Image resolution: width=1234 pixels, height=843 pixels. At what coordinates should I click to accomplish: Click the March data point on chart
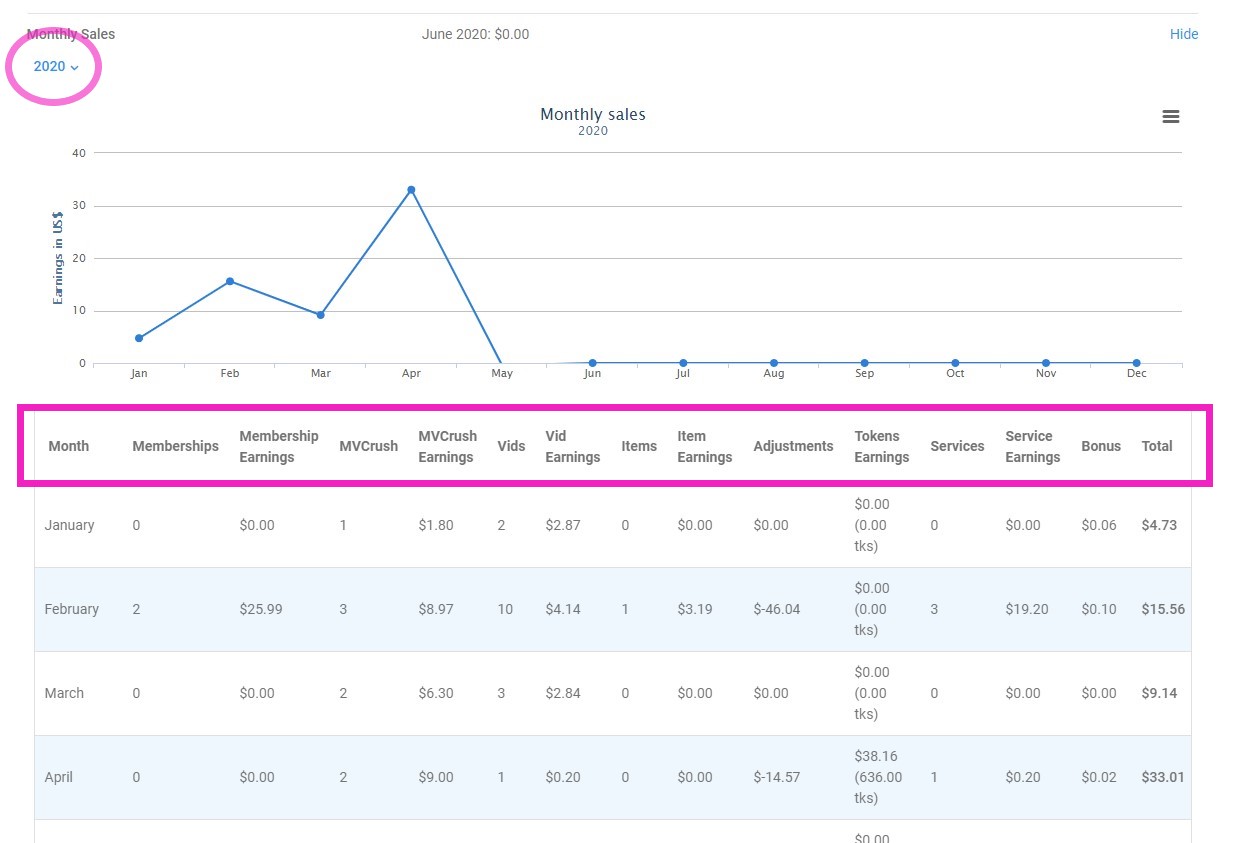click(x=320, y=315)
